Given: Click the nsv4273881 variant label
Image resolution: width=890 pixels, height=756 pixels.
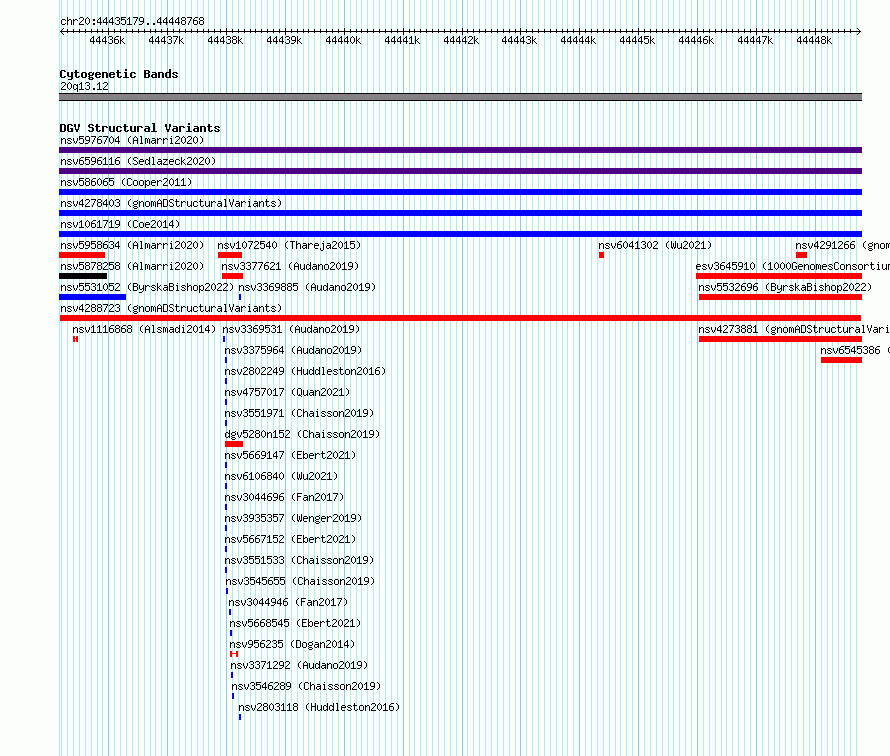Looking at the screenshot, I should pos(794,329).
